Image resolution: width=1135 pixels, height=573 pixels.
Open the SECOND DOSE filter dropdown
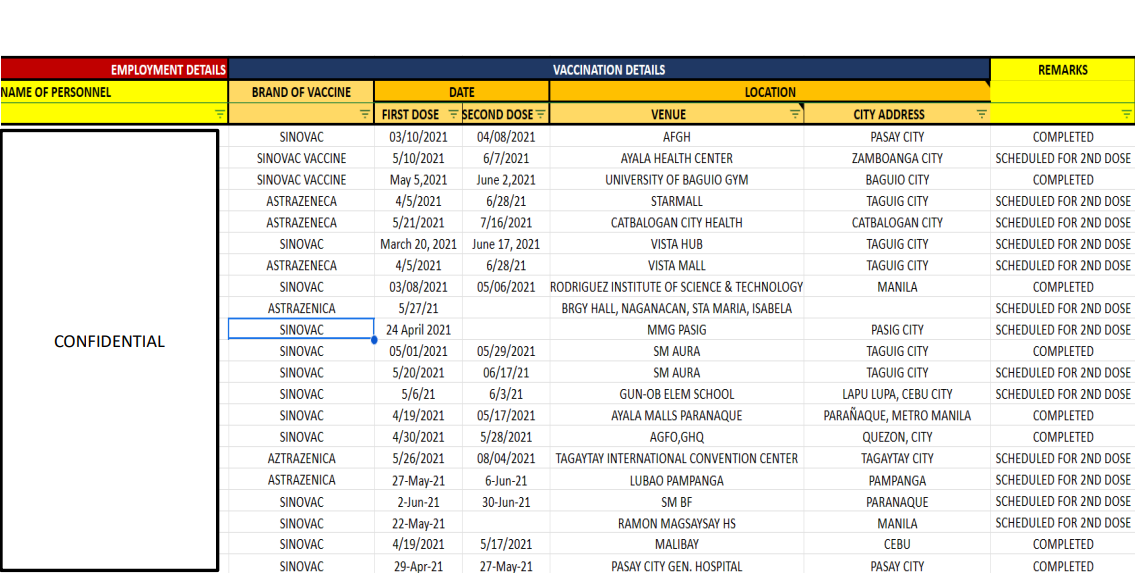[x=541, y=114]
